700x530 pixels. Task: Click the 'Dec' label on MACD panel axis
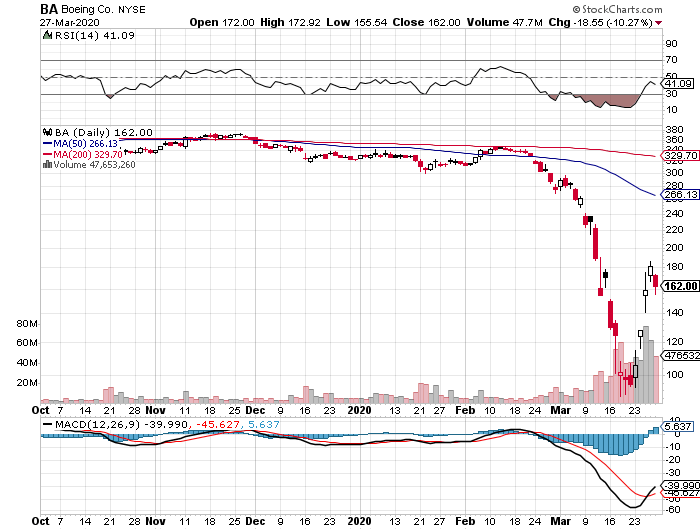click(255, 521)
